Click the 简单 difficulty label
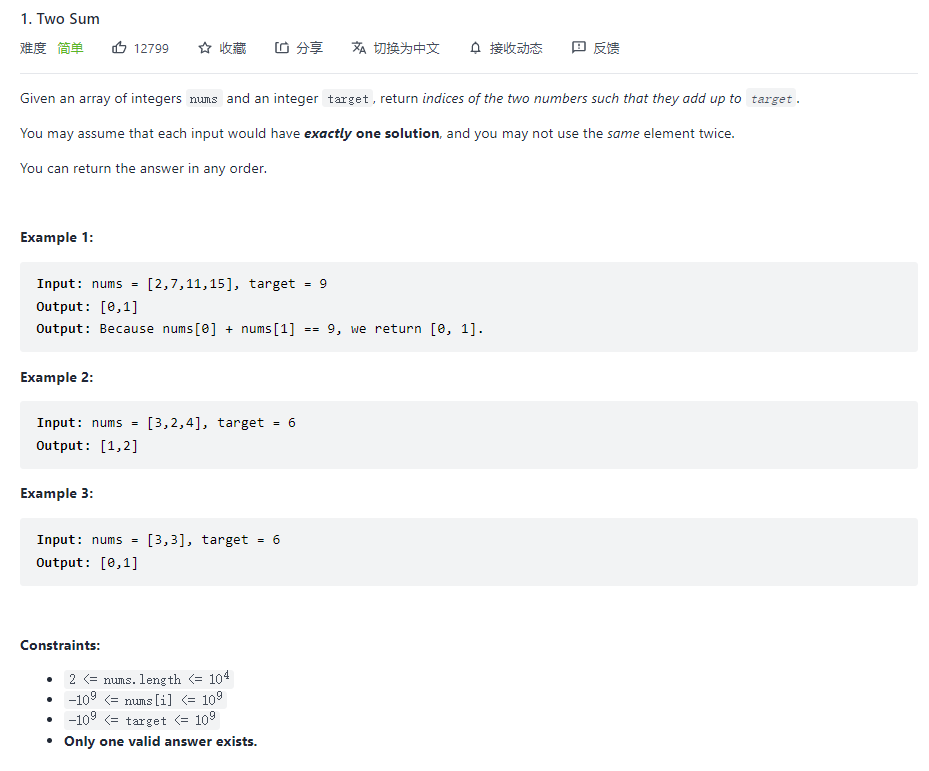Viewport: 929px width, 771px height. [71, 48]
